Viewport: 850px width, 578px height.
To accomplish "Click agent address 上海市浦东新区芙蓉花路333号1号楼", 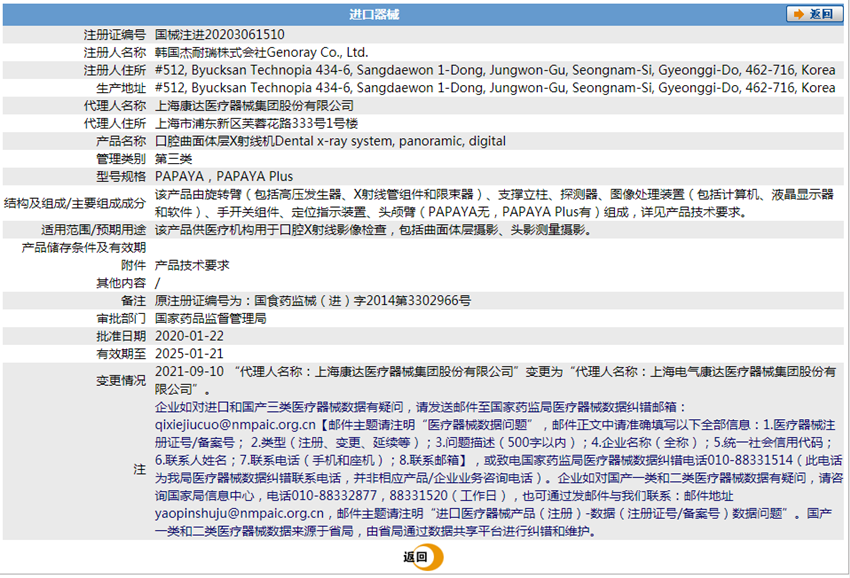I will (x=256, y=124).
